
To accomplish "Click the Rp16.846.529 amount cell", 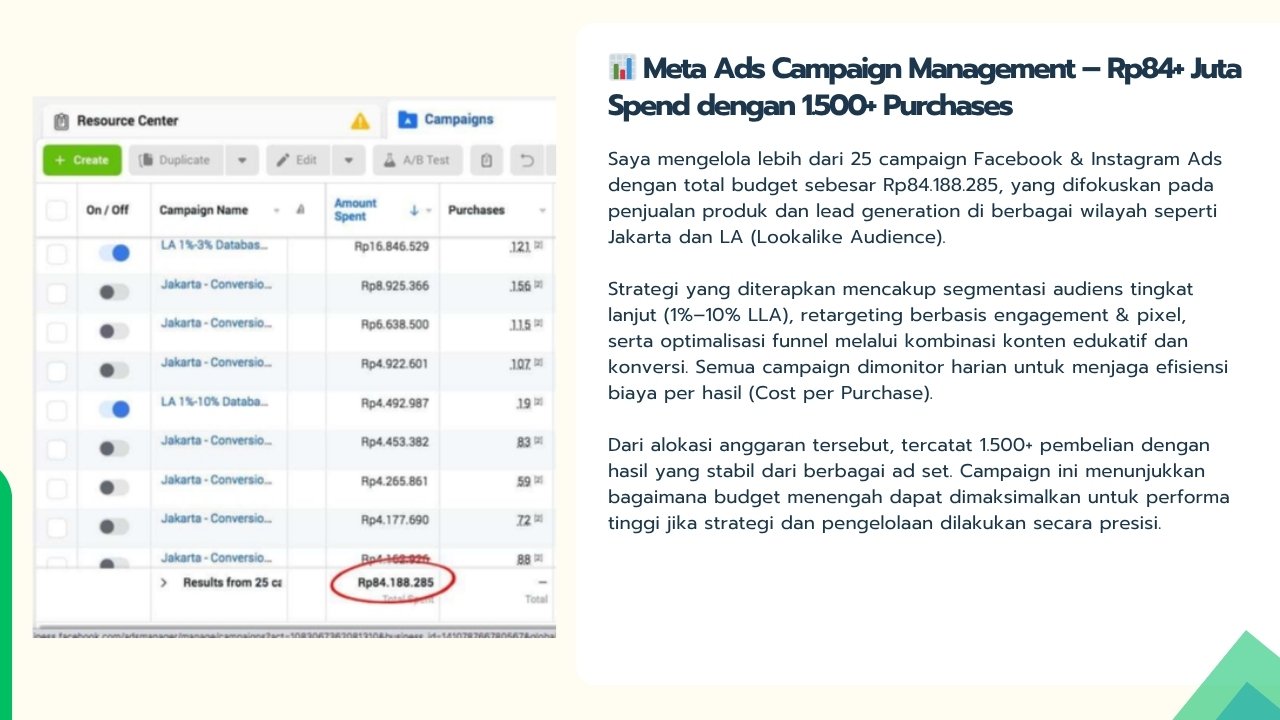I will [x=391, y=246].
